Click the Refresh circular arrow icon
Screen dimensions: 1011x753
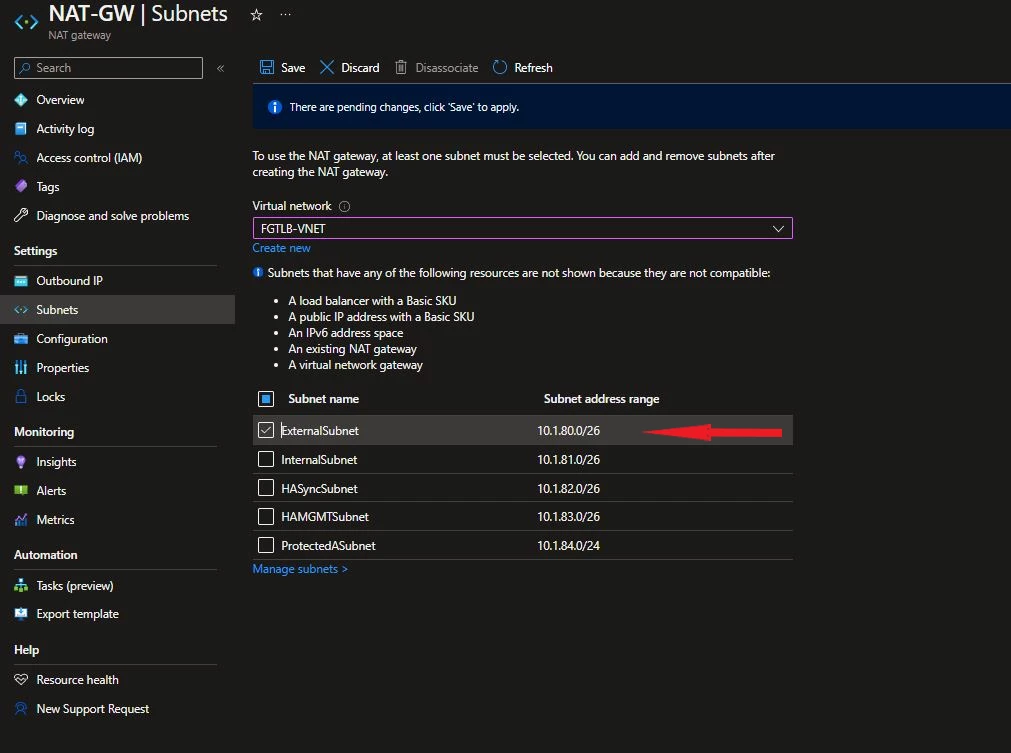tap(500, 67)
